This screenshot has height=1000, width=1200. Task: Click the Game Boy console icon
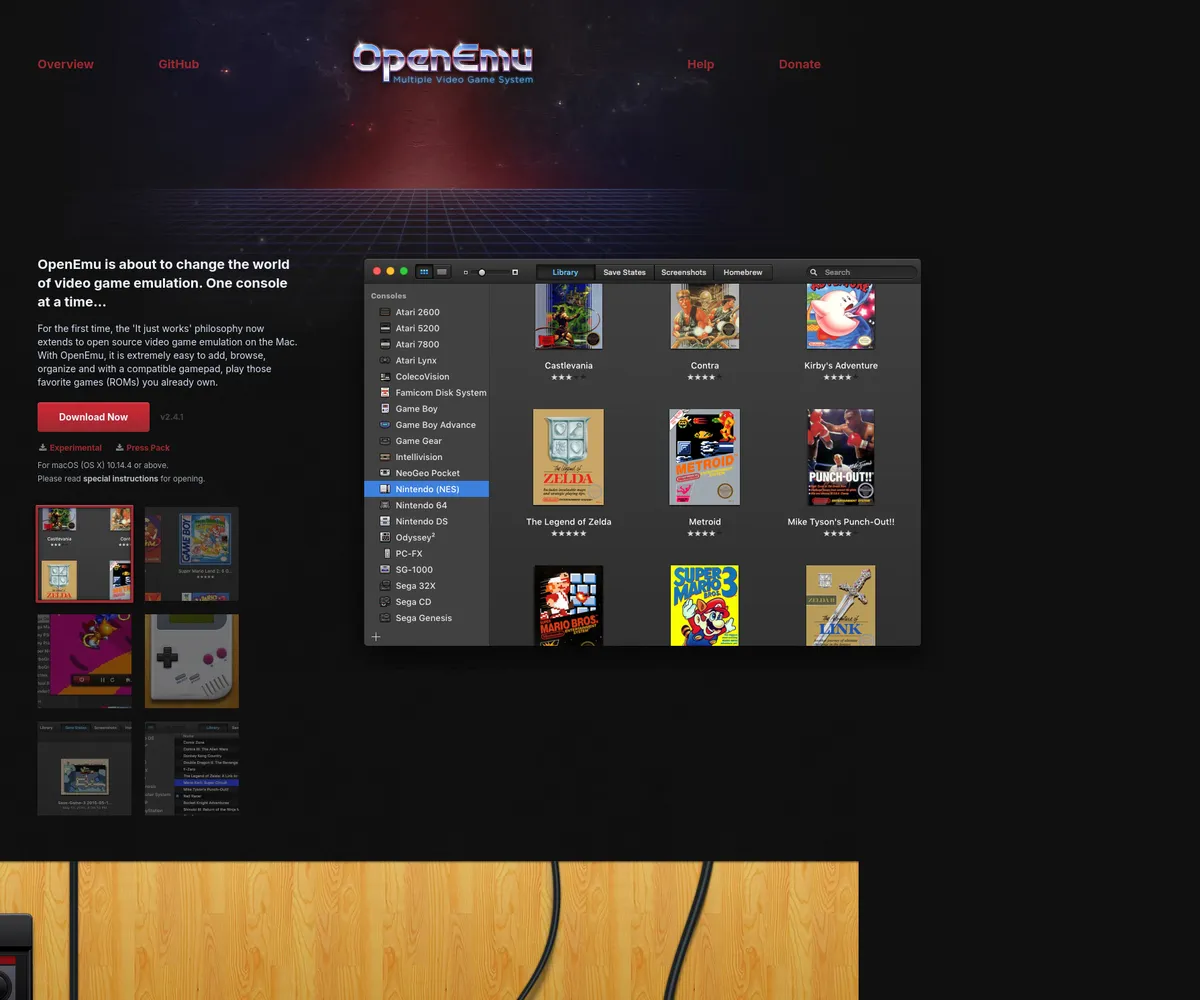pyautogui.click(x=385, y=409)
